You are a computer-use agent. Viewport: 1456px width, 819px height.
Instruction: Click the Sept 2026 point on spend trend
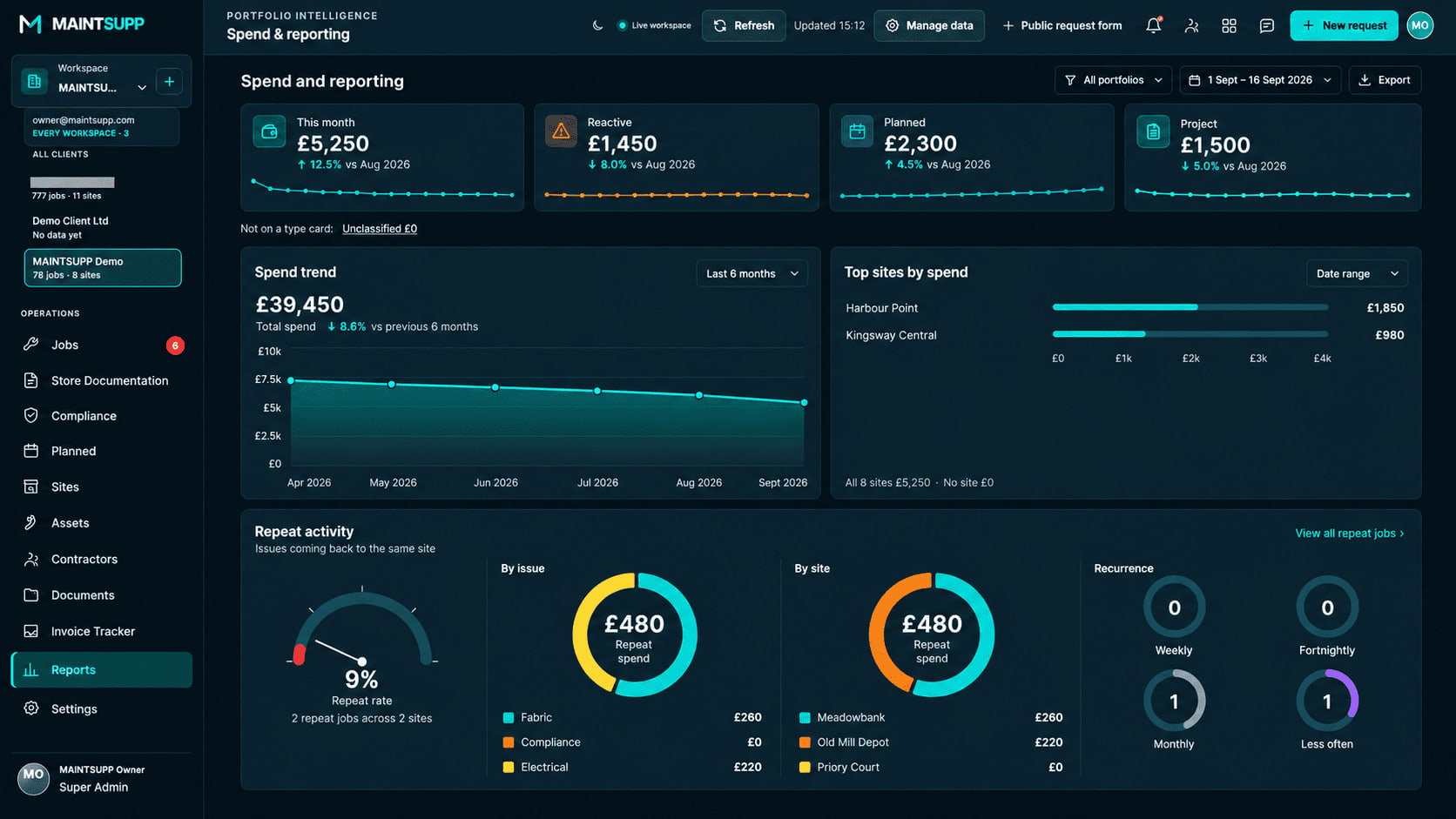pos(804,403)
